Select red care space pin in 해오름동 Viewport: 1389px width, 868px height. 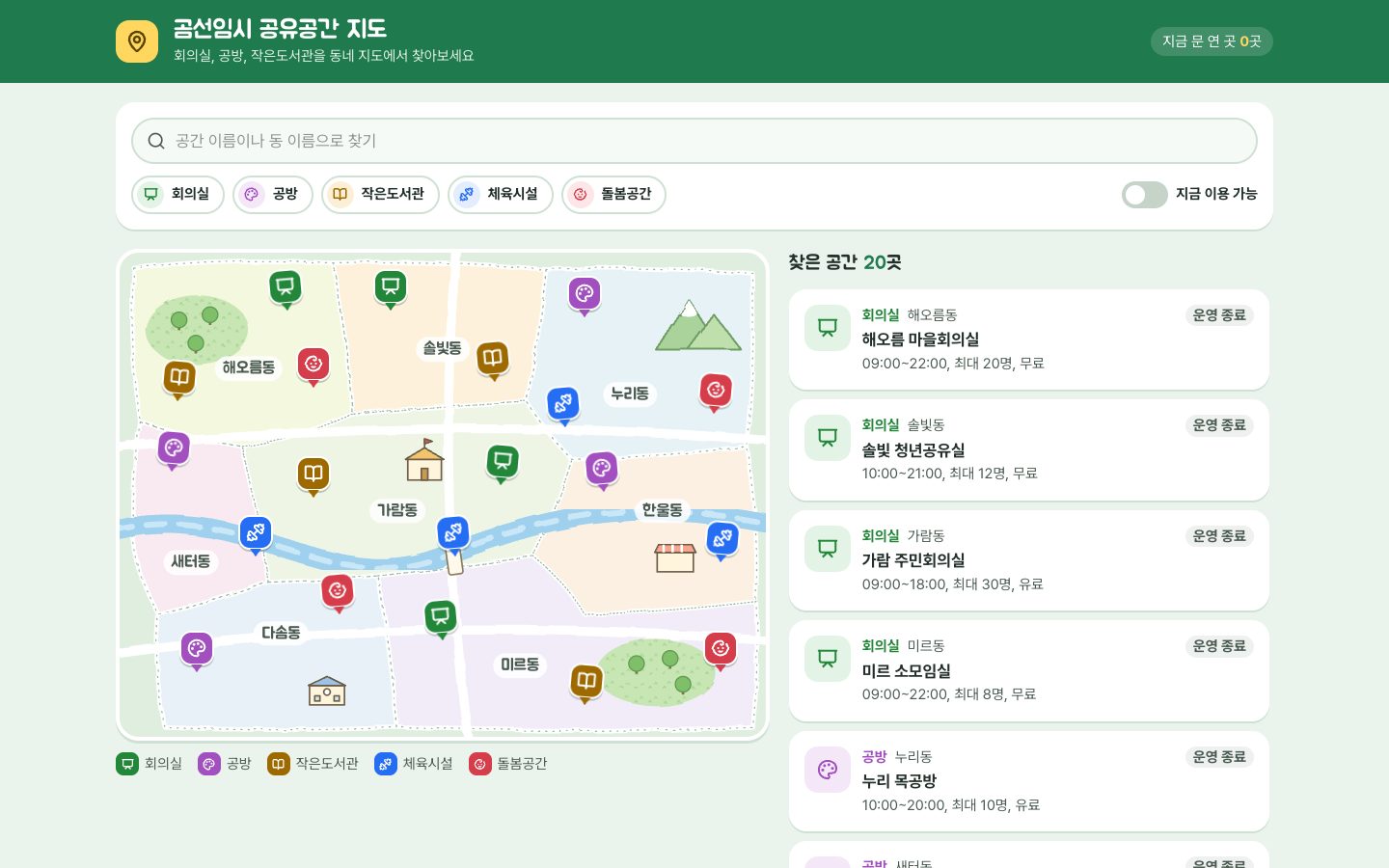[313, 366]
